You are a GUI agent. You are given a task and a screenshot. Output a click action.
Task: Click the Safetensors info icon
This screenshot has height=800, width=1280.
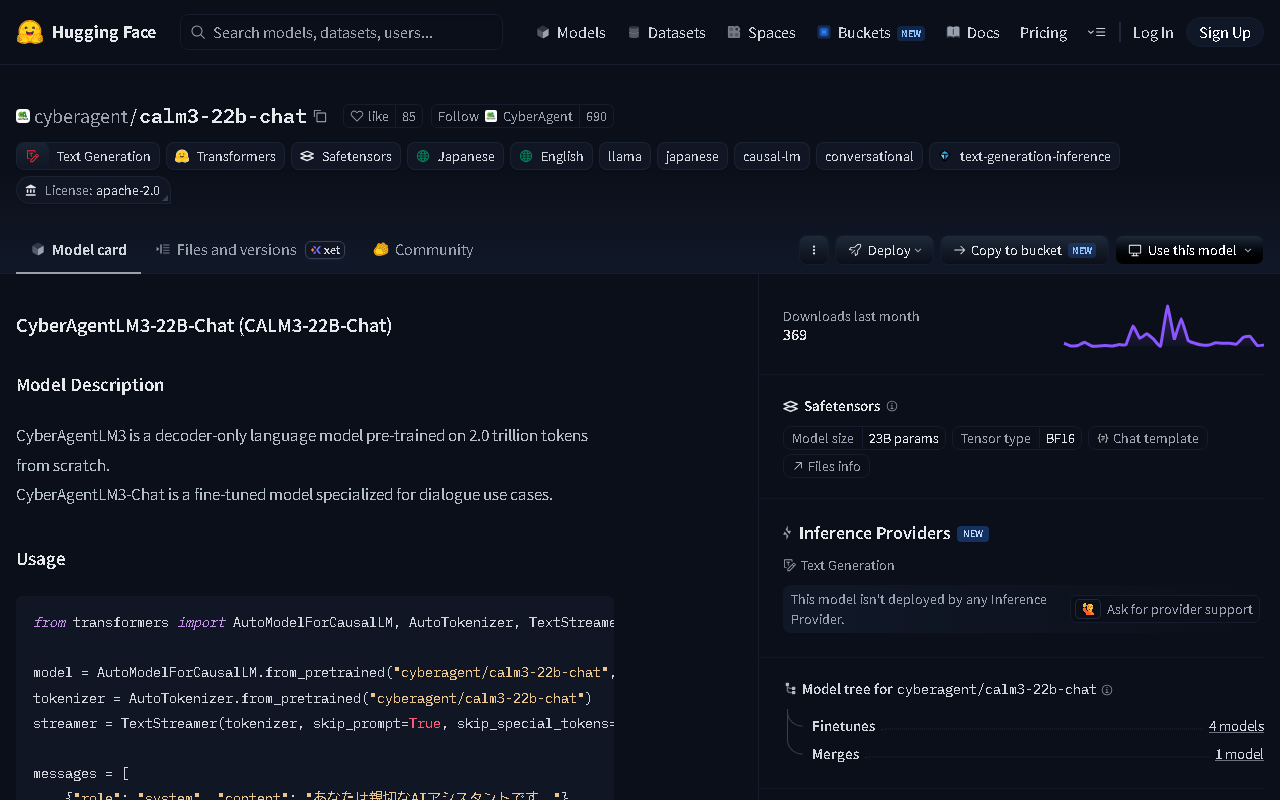[892, 406]
